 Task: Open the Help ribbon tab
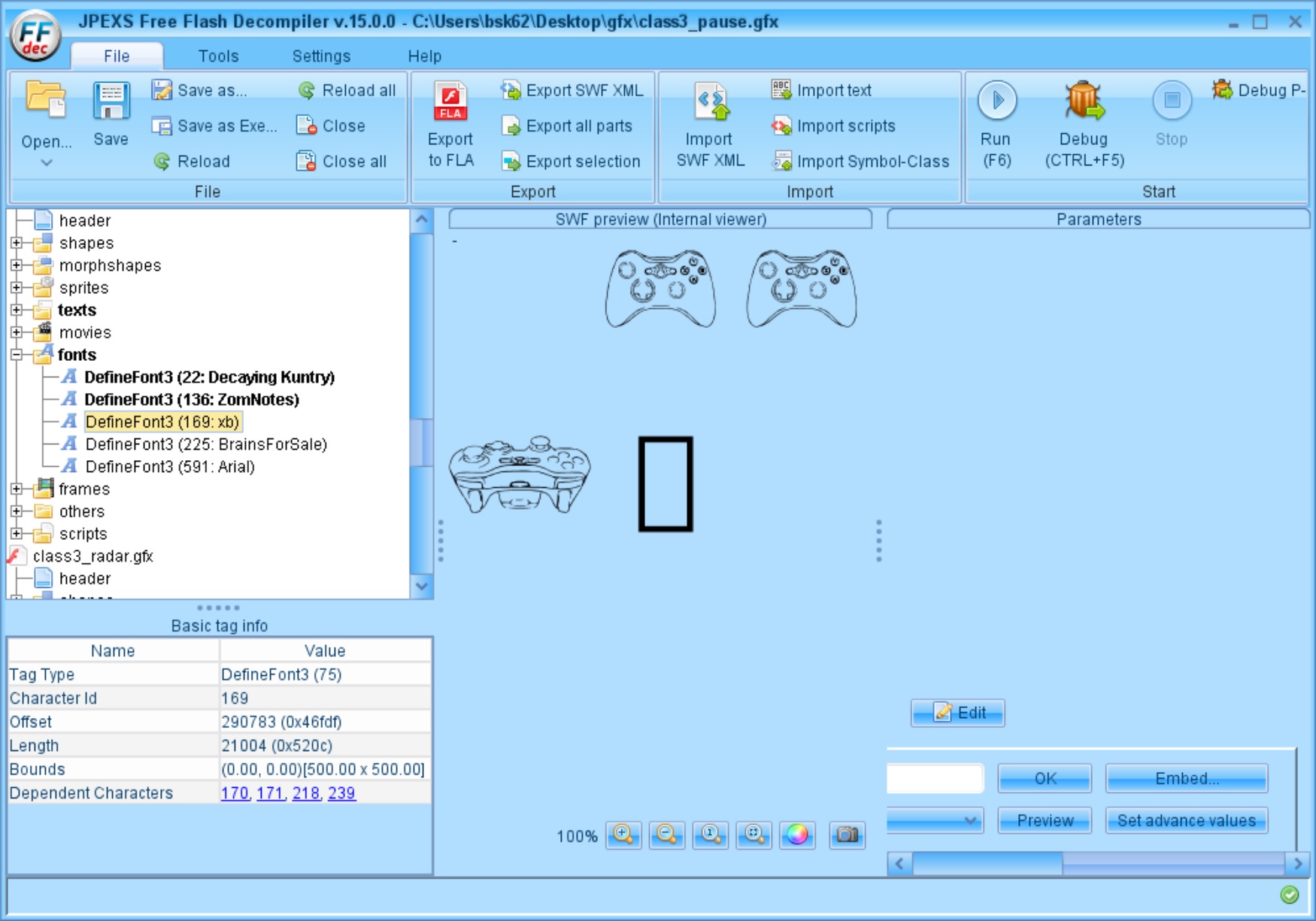[424, 56]
